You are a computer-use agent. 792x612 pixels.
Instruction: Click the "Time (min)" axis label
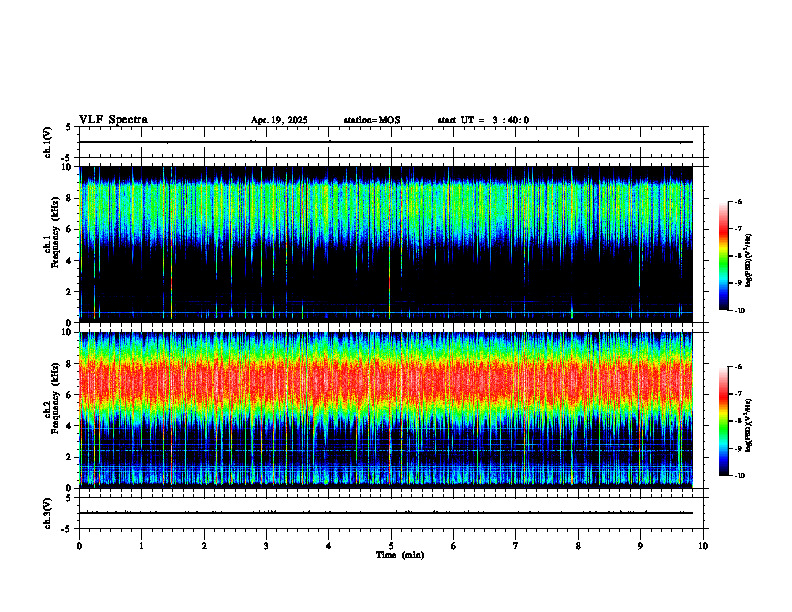tap(400, 555)
